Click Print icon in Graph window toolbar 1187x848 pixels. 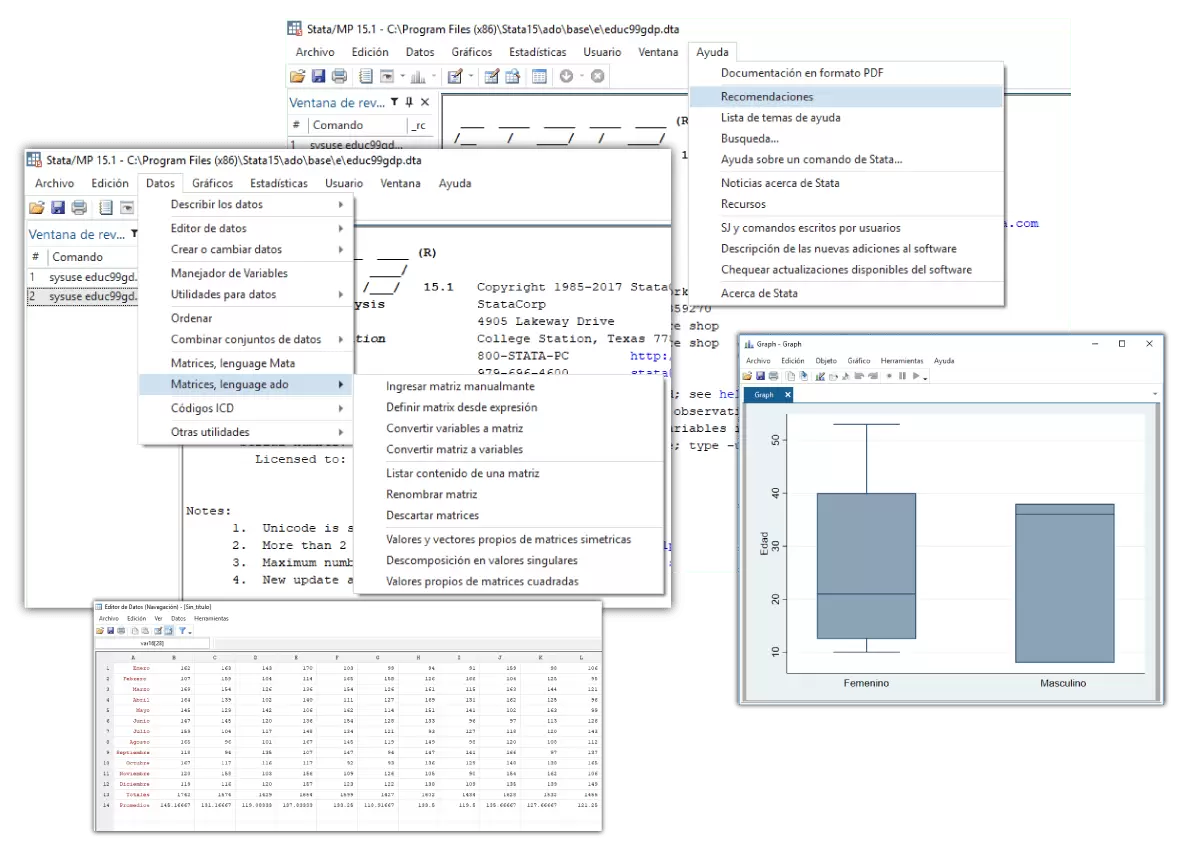click(773, 376)
